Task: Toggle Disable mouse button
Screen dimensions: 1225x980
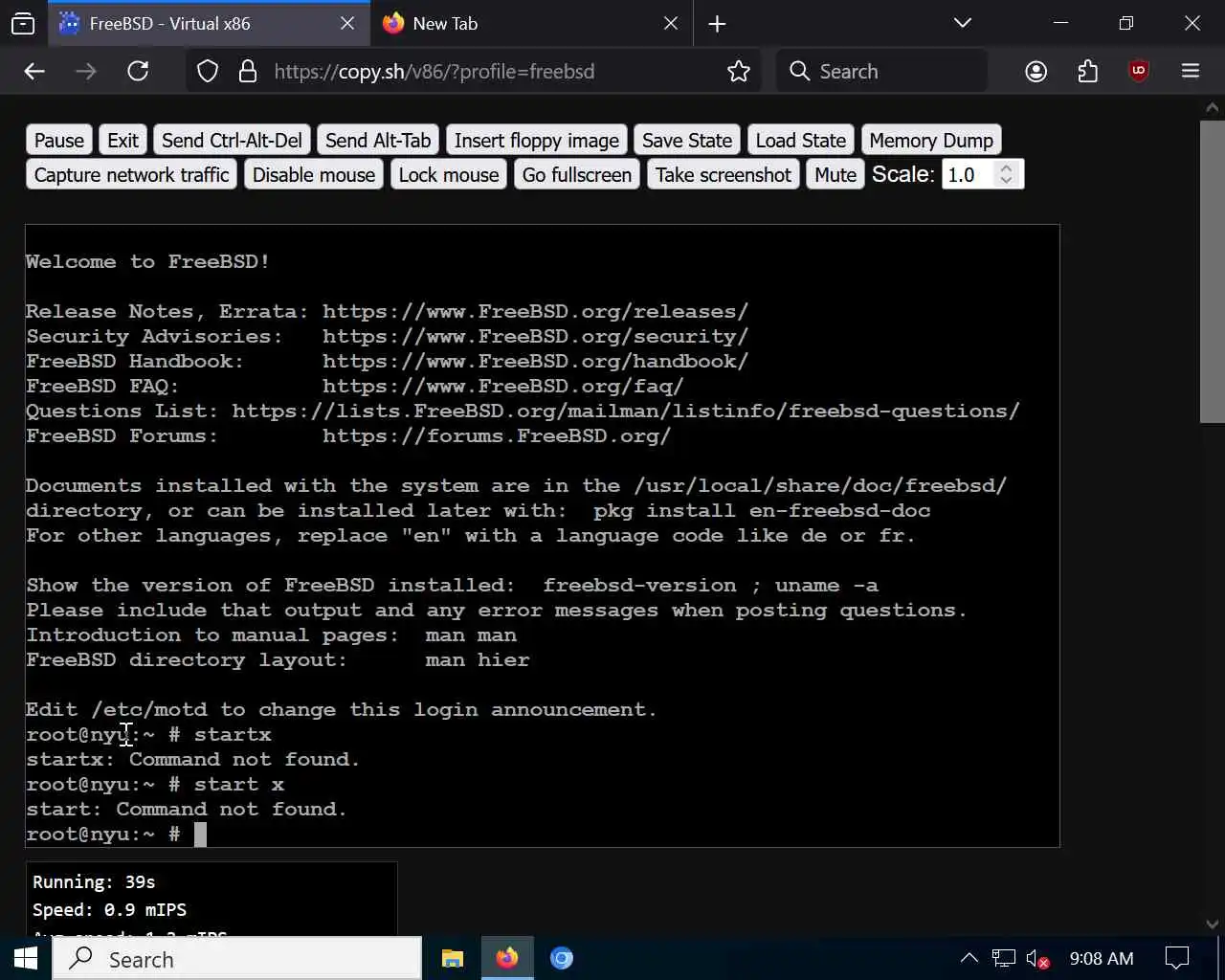Action: (314, 175)
